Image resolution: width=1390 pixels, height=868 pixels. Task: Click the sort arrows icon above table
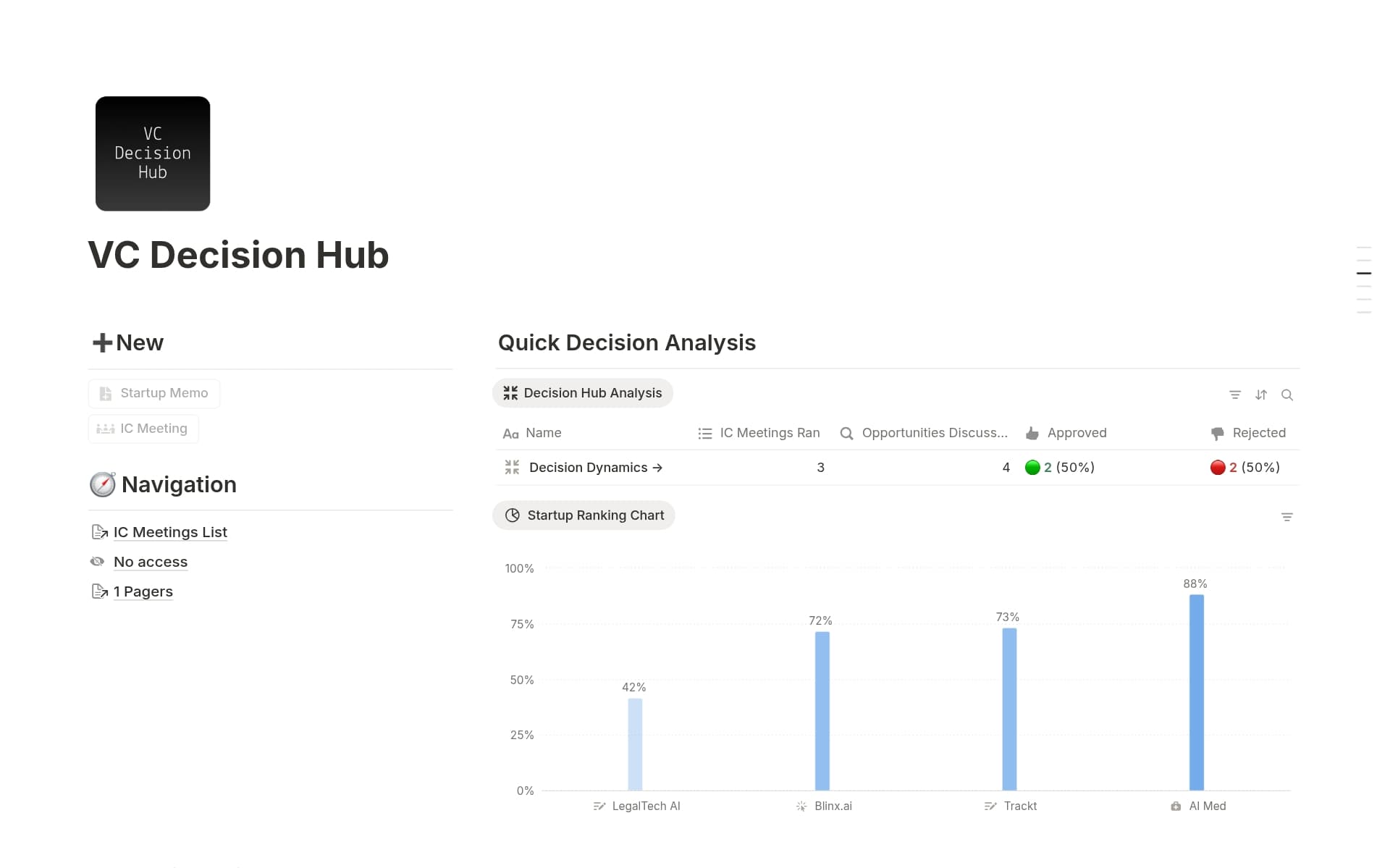click(x=1261, y=395)
